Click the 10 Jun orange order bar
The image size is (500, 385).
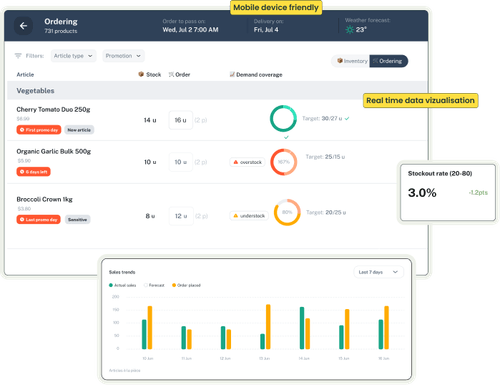150,327
